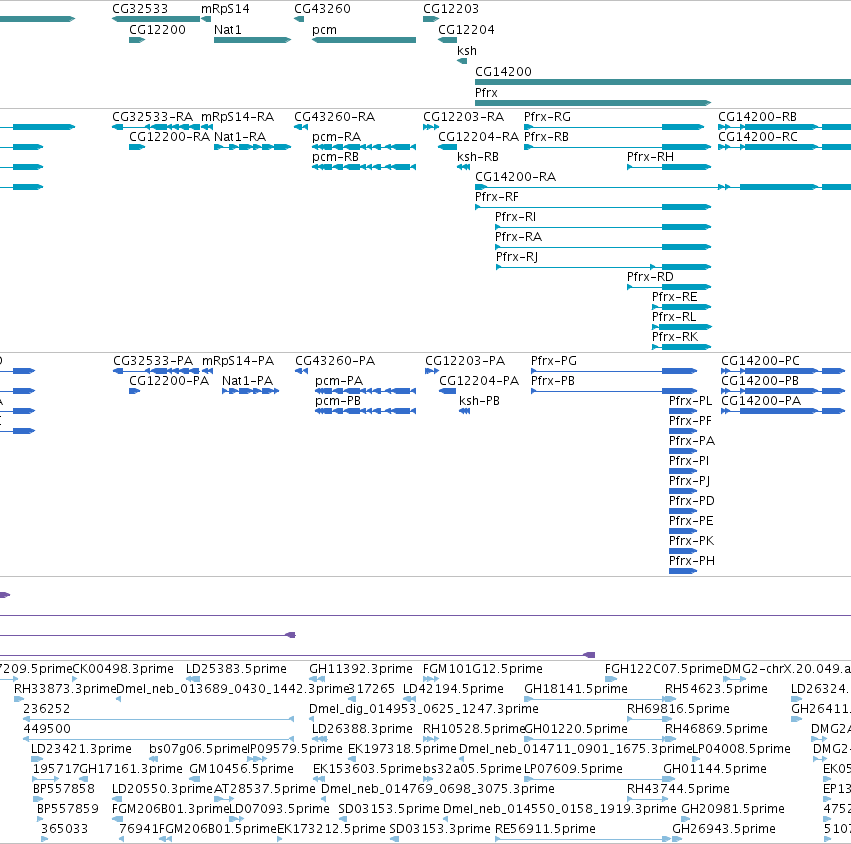The height and width of the screenshot is (844, 851).
Task: Select the CG12203 gene label
Action: (451, 9)
